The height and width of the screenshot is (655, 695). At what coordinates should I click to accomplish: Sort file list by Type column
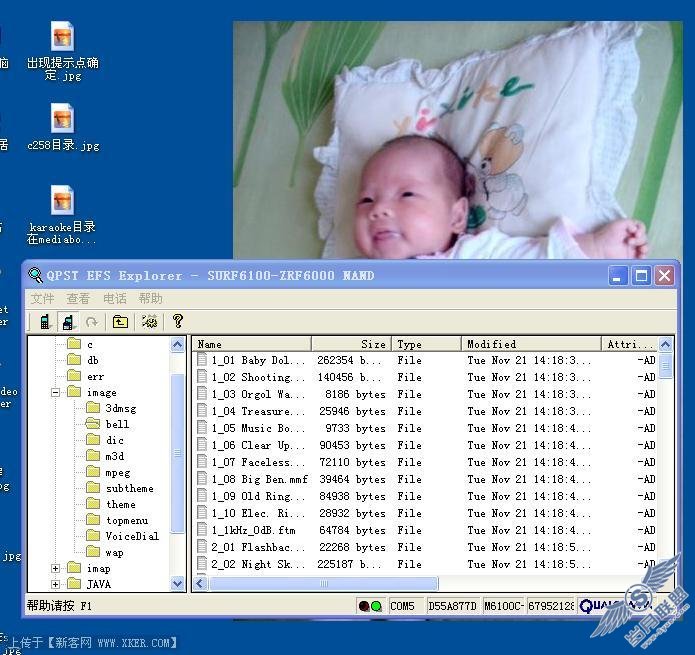(426, 344)
